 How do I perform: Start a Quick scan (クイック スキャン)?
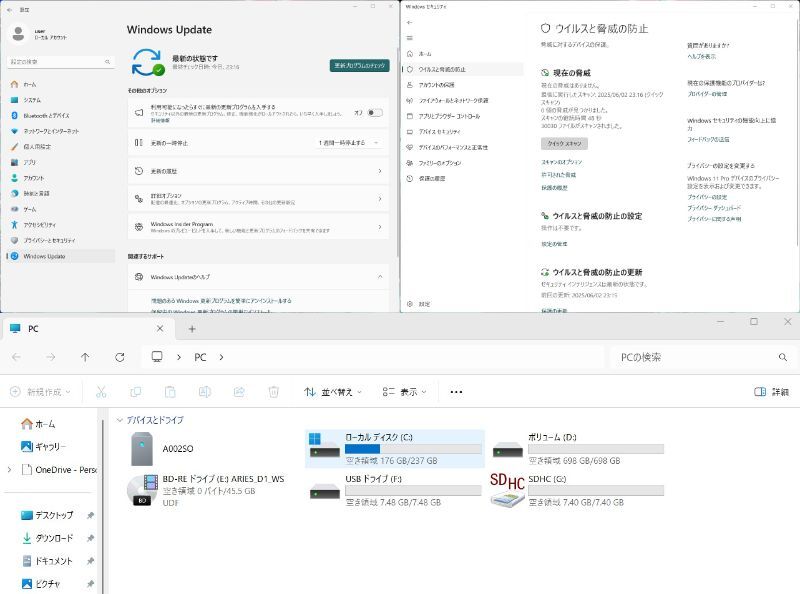pyautogui.click(x=564, y=144)
